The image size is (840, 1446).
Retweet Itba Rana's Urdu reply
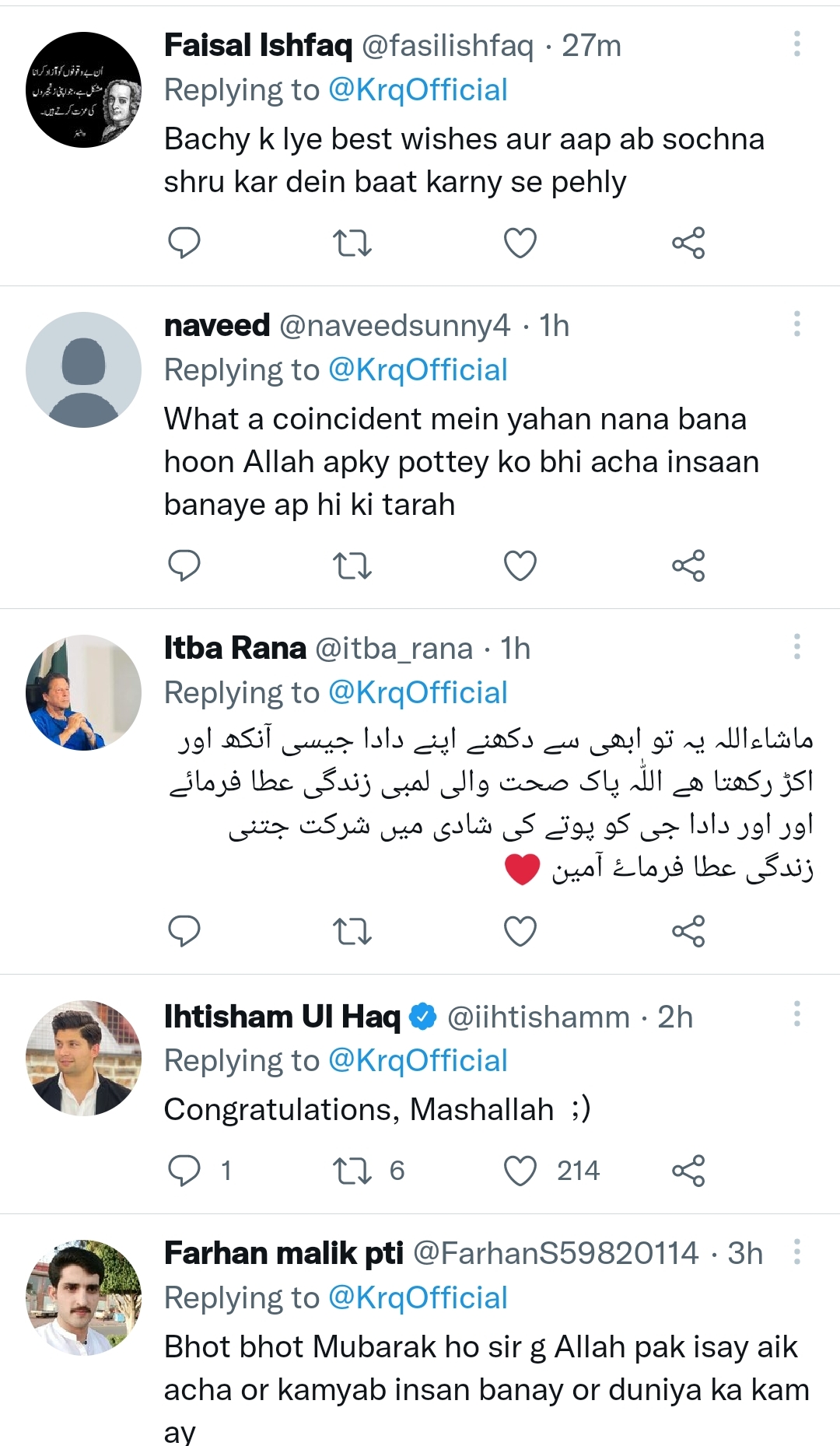(x=352, y=929)
